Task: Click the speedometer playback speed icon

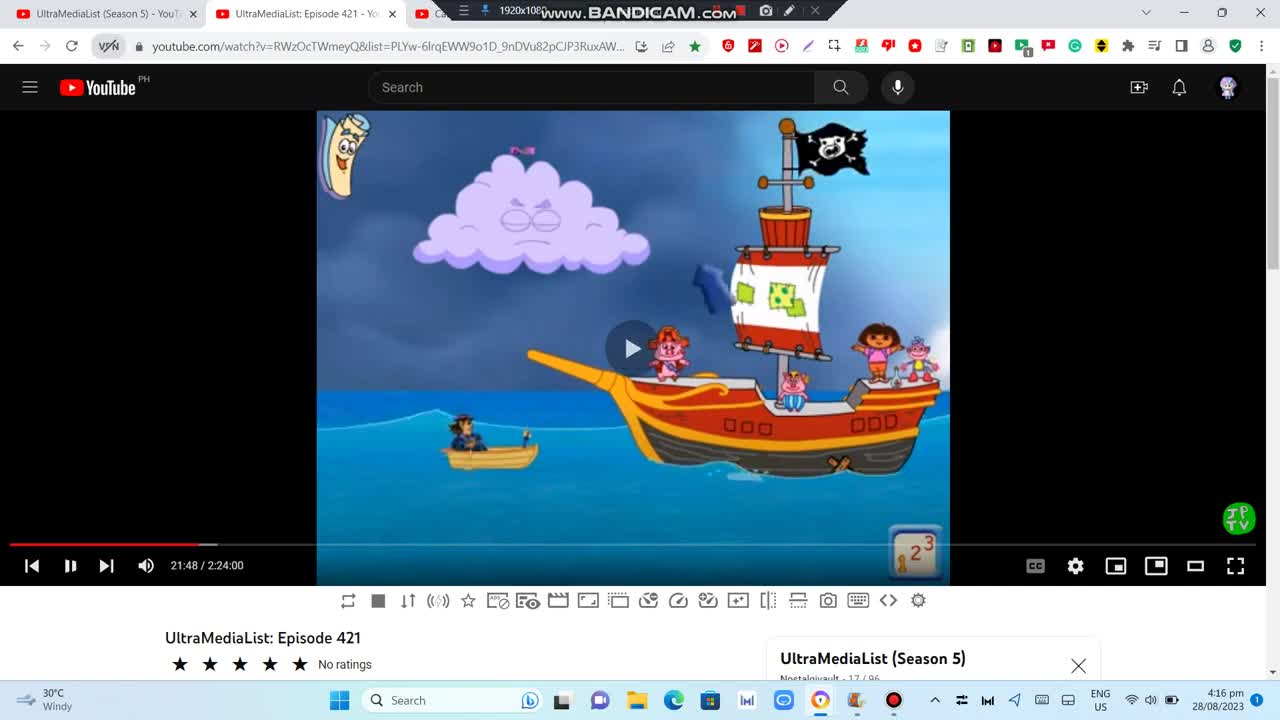Action: tap(678, 601)
